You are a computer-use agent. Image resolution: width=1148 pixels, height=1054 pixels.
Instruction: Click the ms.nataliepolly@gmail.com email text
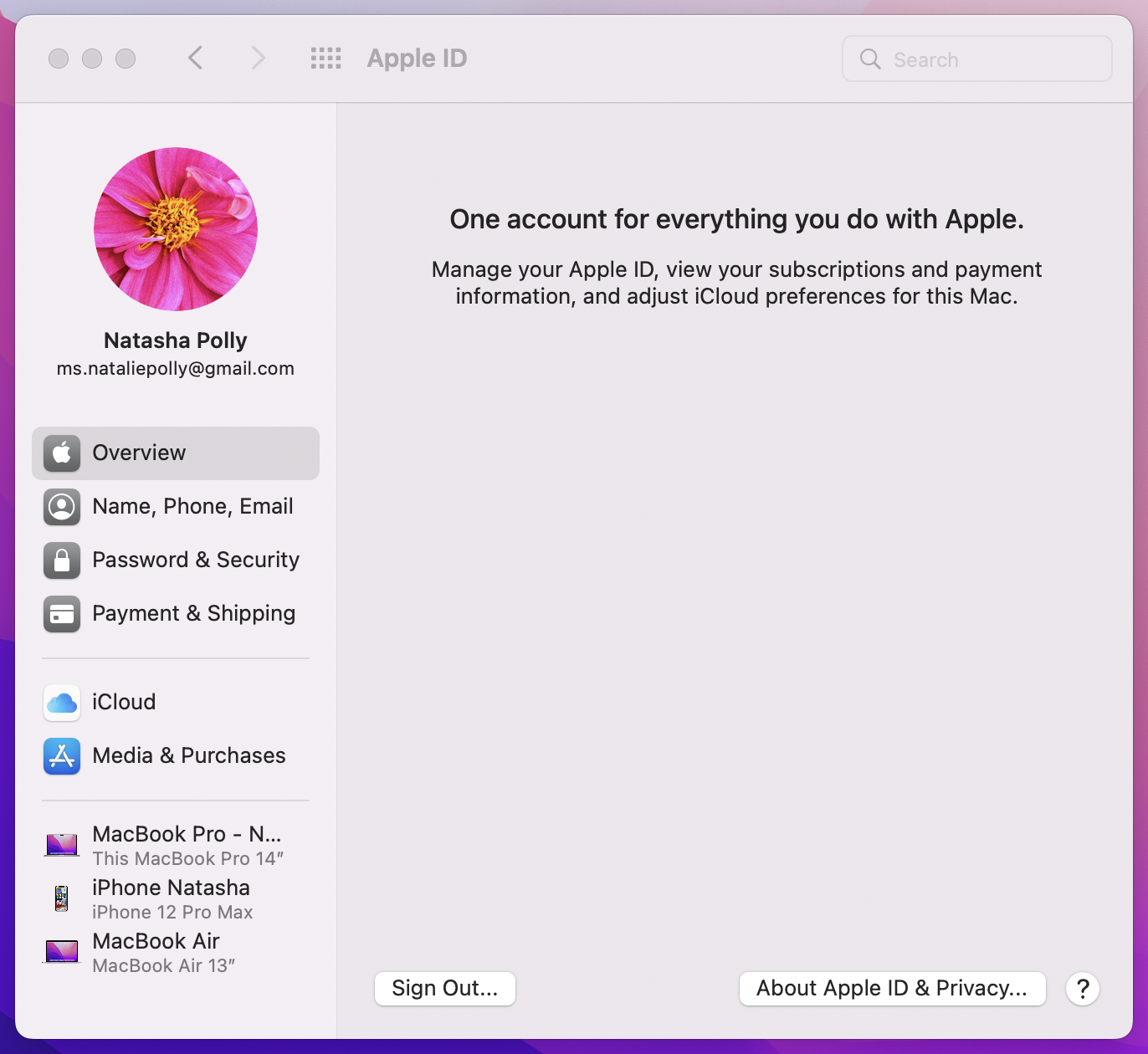coord(176,369)
